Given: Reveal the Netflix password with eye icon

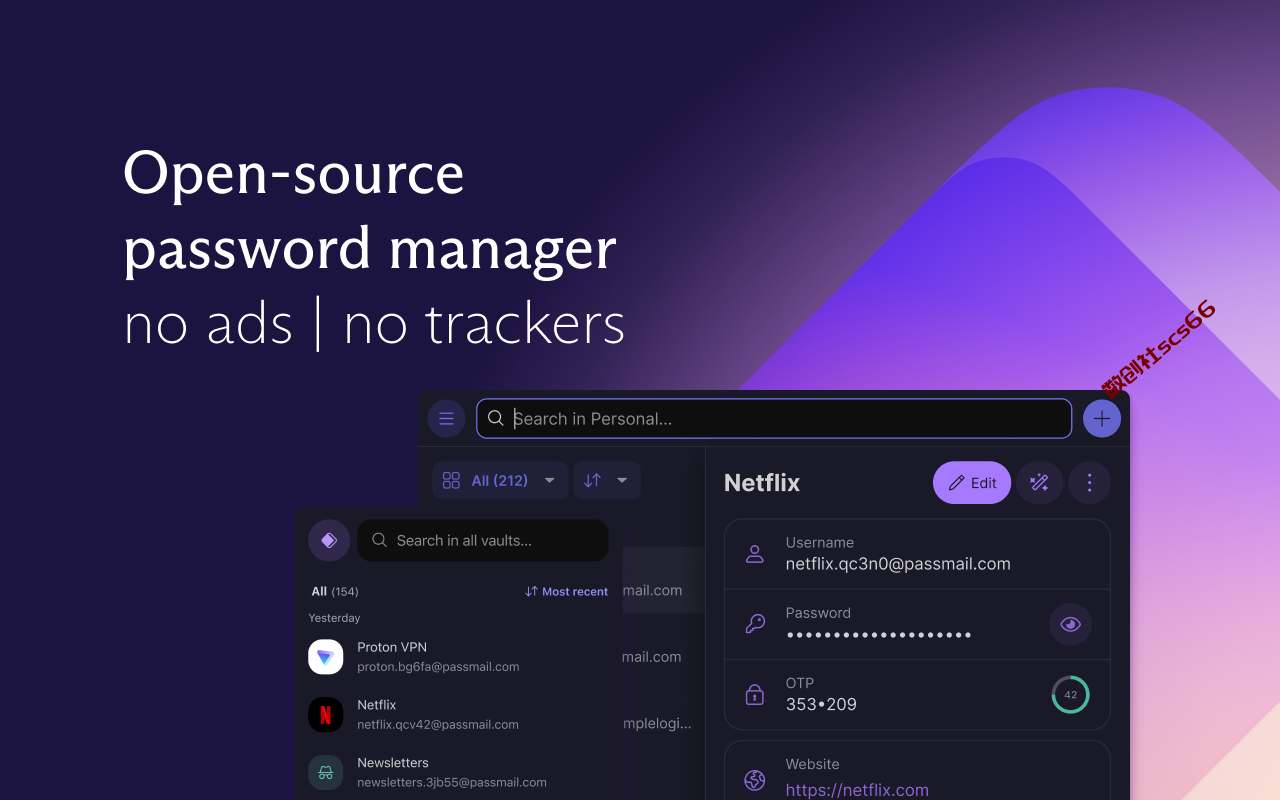Looking at the screenshot, I should [x=1071, y=624].
